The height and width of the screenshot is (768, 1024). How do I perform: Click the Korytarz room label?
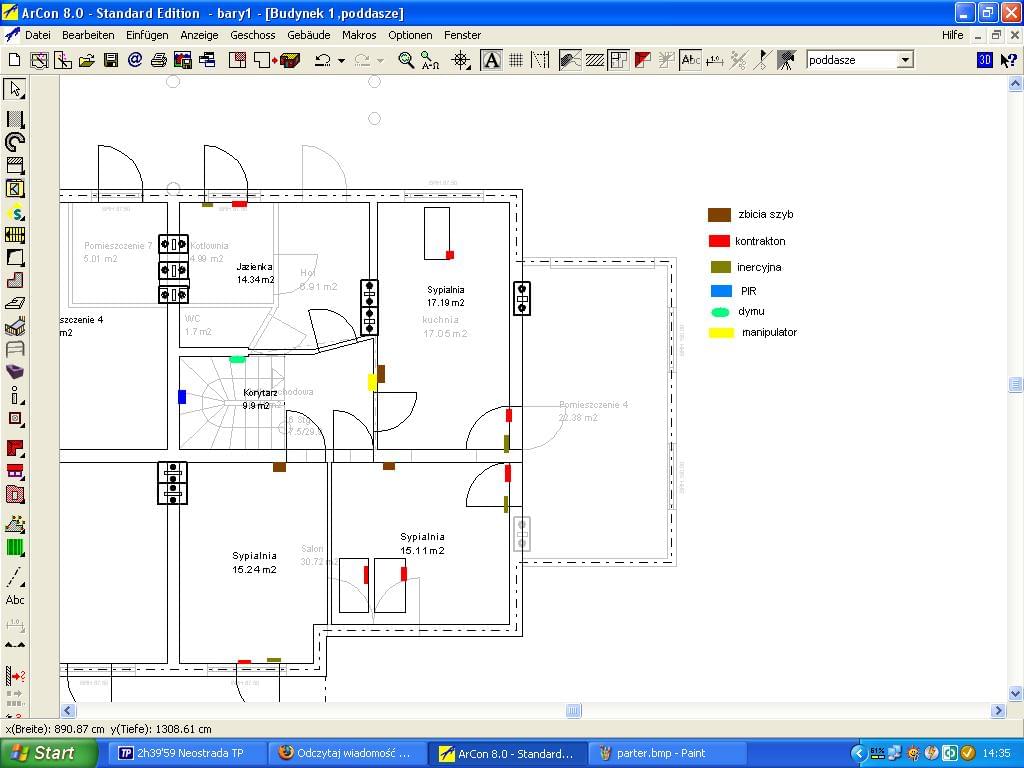coord(260,393)
